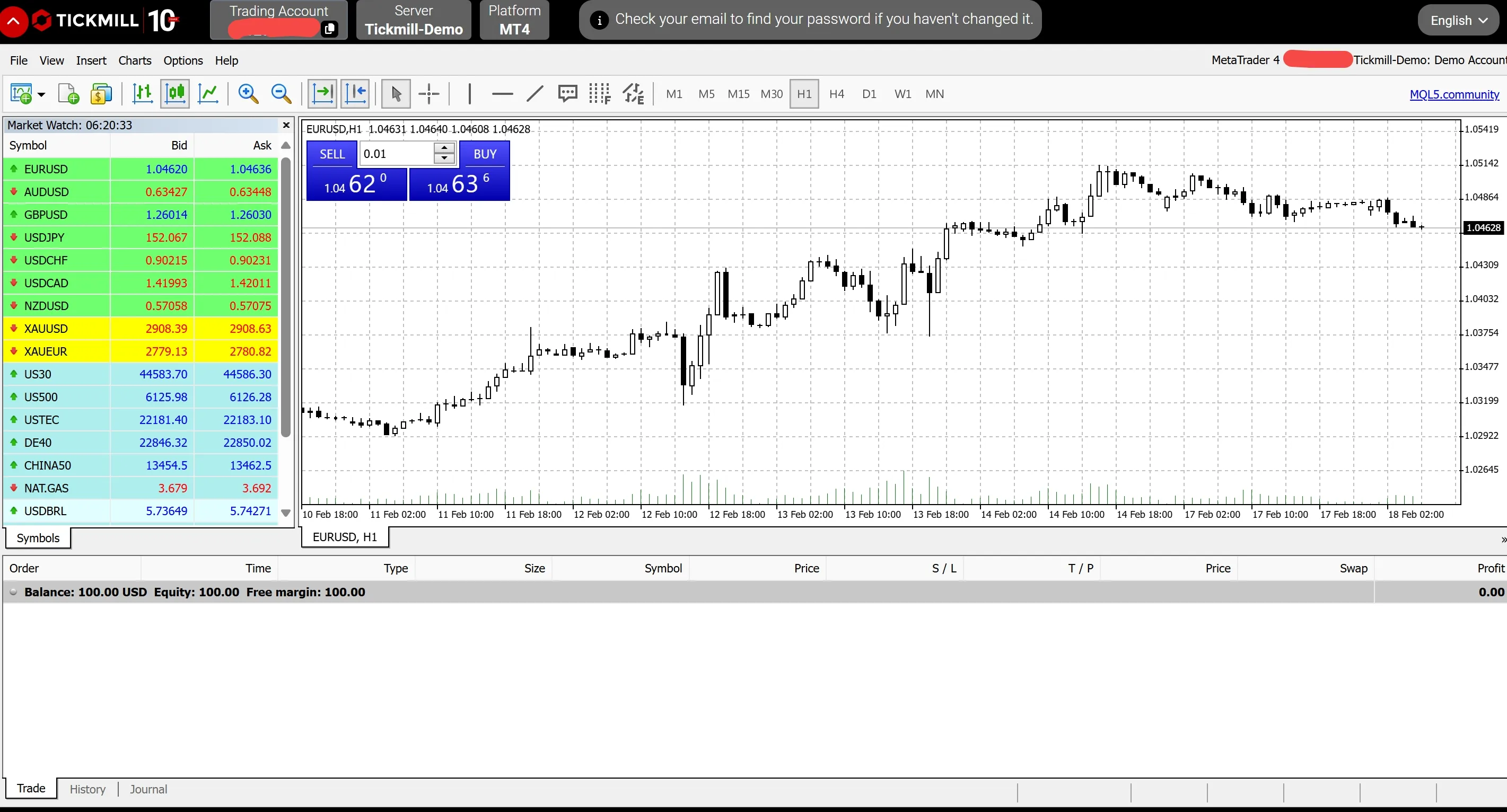Set timeframe to M15
Image resolution: width=1507 pixels, height=812 pixels.
point(738,94)
